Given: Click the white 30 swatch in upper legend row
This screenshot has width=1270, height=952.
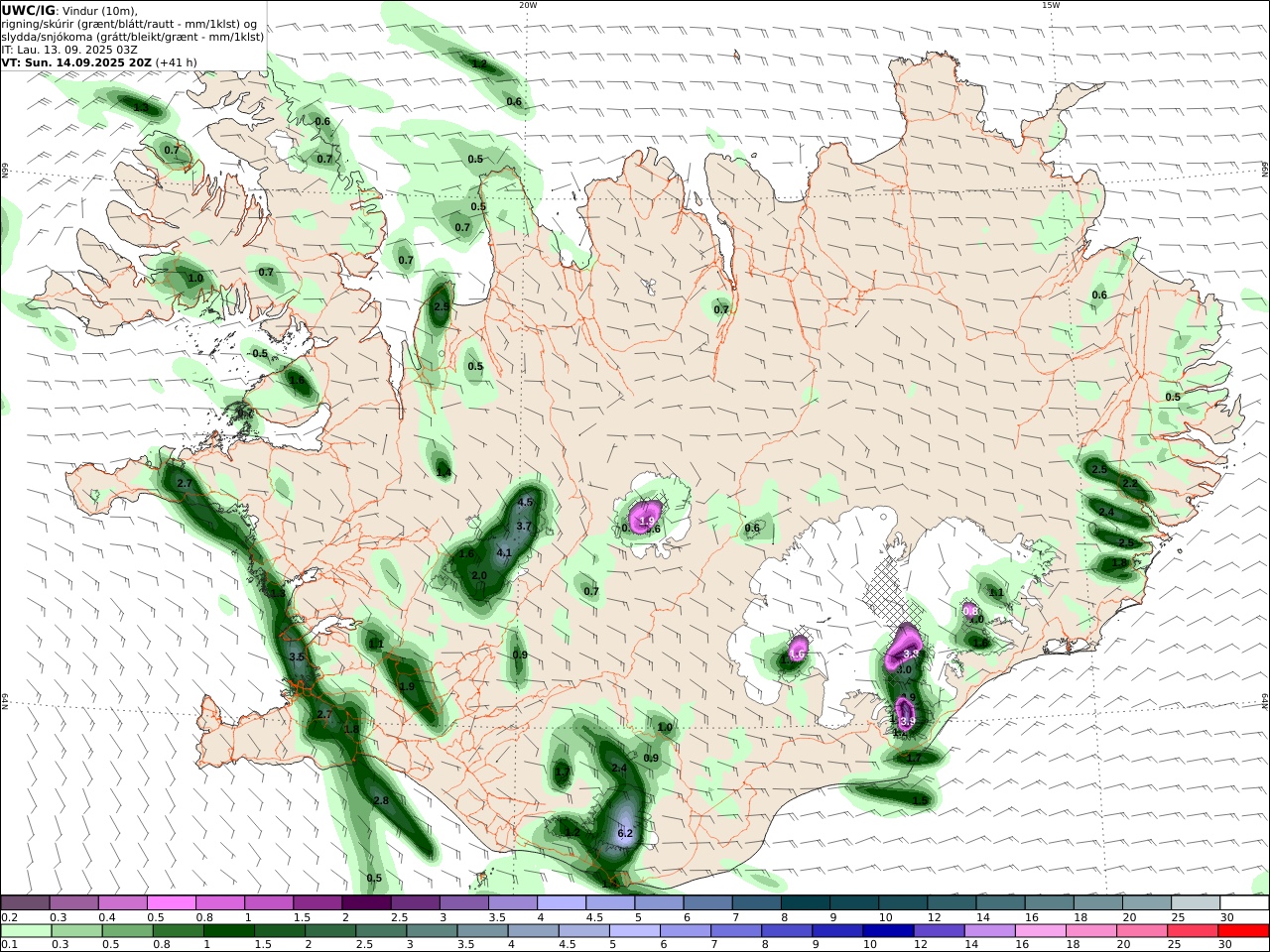Looking at the screenshot, I should tap(1243, 902).
